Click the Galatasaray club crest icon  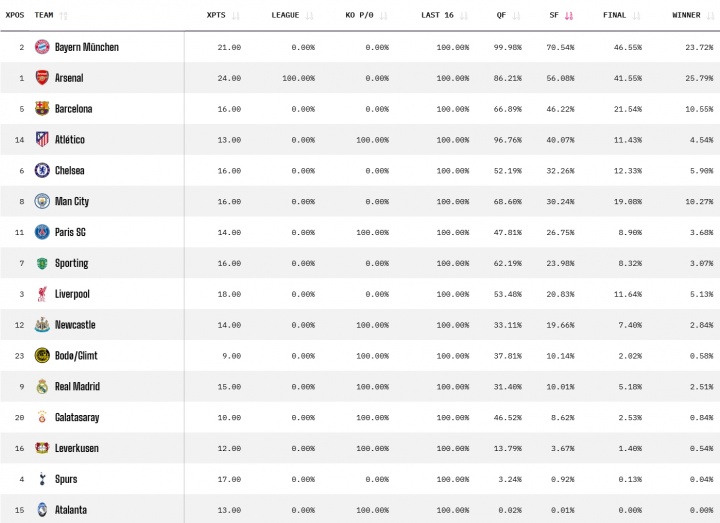(42, 417)
